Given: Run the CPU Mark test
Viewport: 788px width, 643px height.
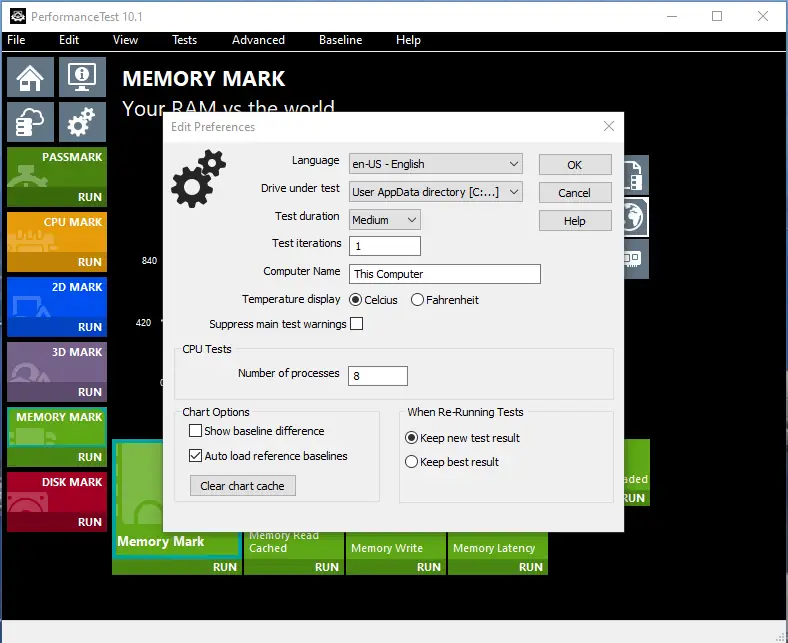Looking at the screenshot, I should (89, 262).
